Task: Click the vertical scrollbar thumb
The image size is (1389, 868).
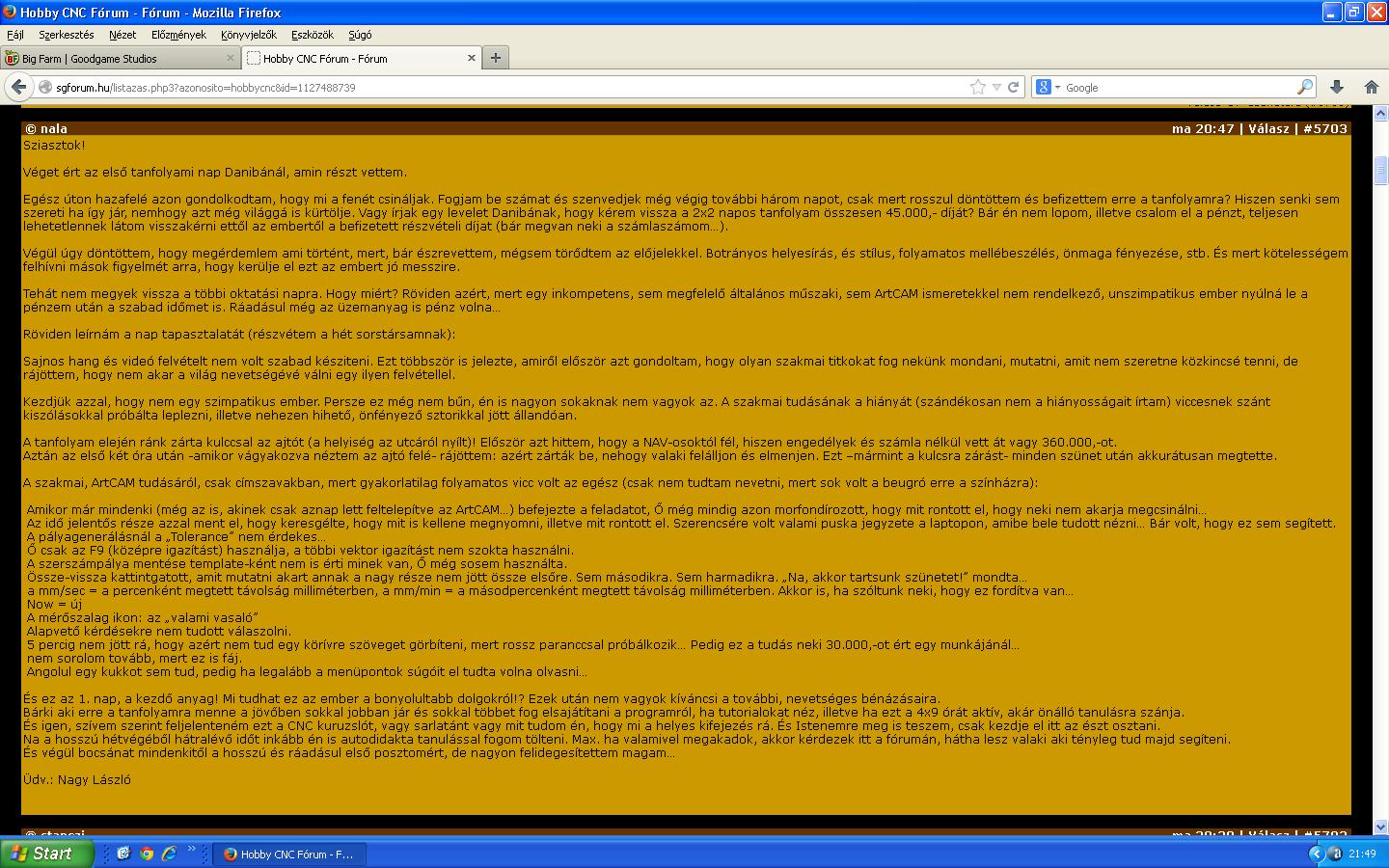Action: click(x=1380, y=170)
